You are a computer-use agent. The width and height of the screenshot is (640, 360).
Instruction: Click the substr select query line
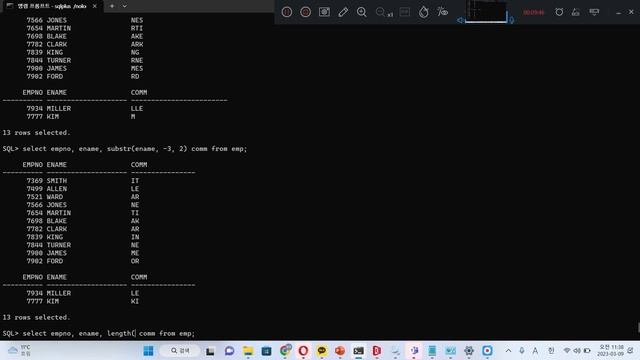click(125, 149)
